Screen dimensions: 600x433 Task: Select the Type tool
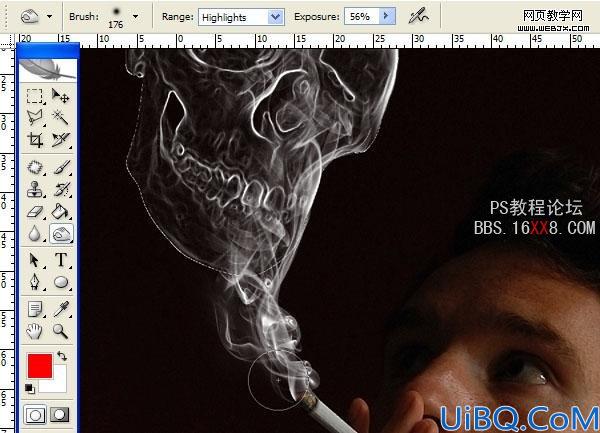(60, 260)
